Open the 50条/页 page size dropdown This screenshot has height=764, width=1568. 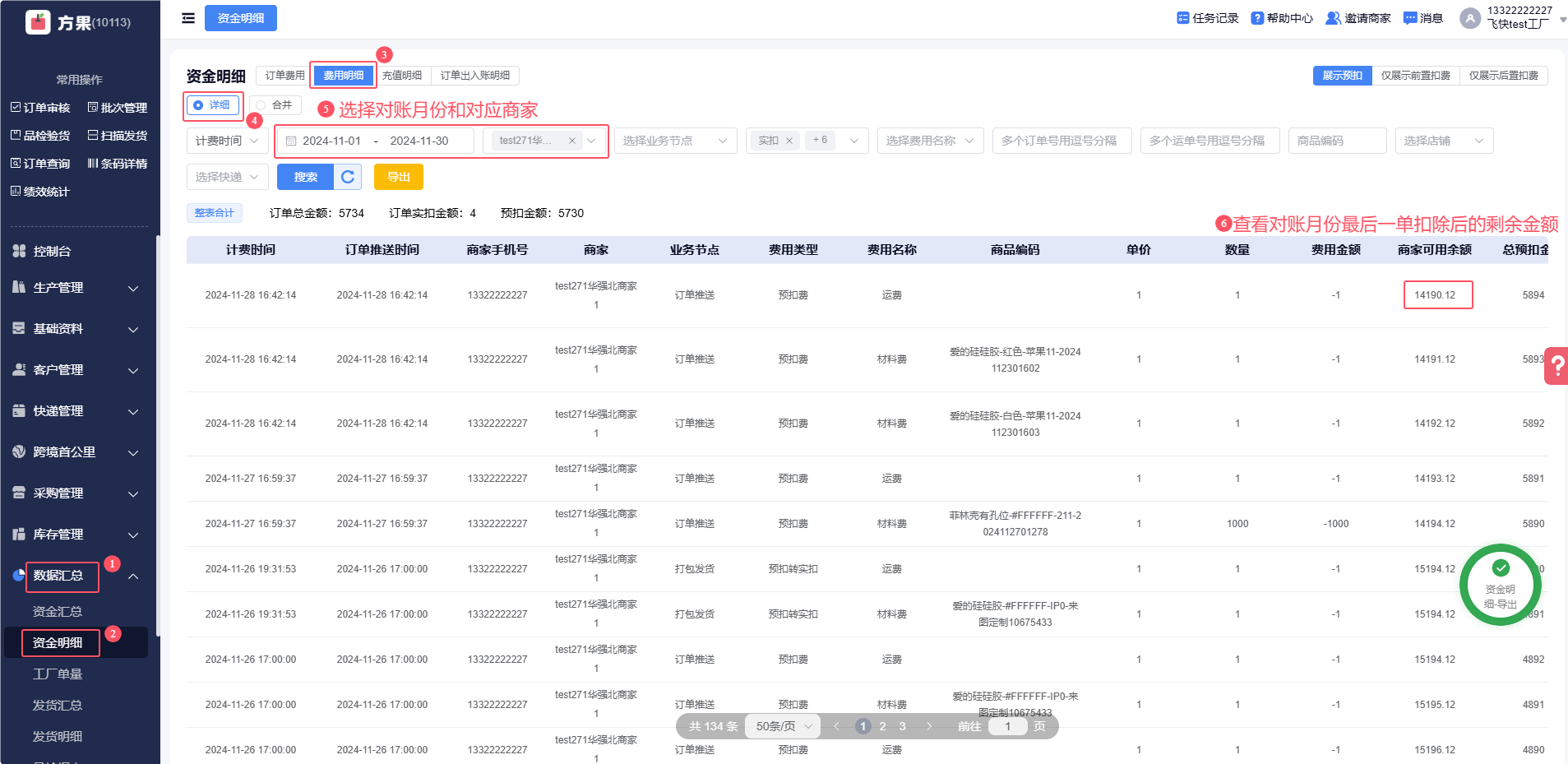pyautogui.click(x=783, y=726)
